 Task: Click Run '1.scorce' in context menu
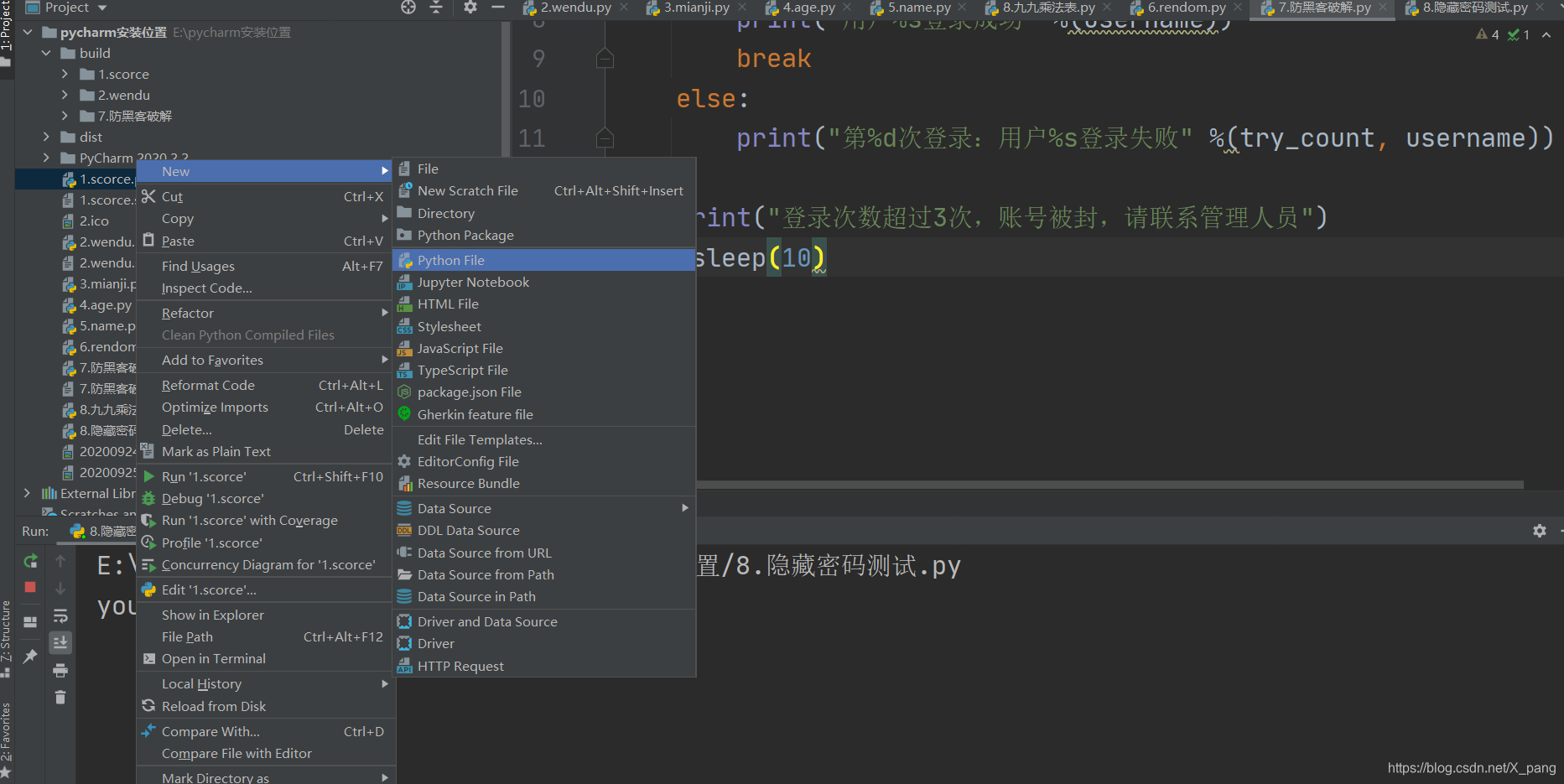tap(264, 476)
